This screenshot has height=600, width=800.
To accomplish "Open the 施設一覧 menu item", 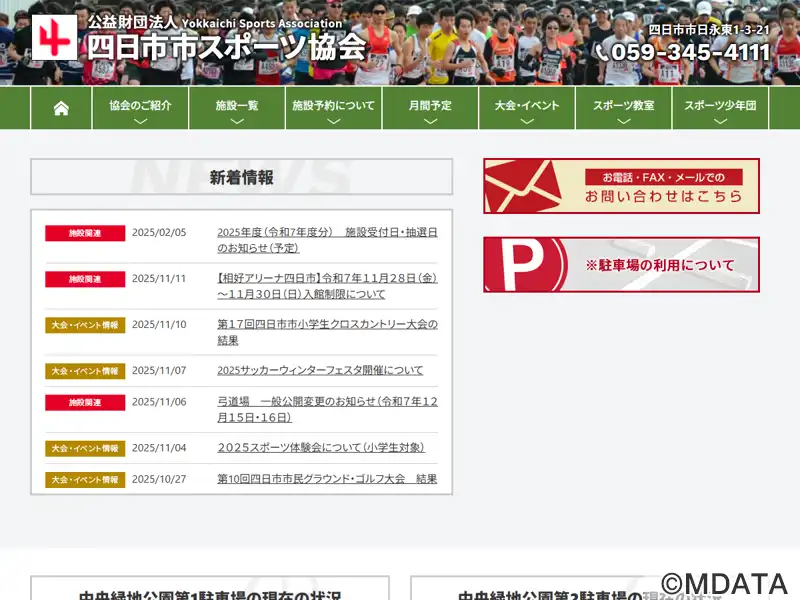I will (x=237, y=106).
